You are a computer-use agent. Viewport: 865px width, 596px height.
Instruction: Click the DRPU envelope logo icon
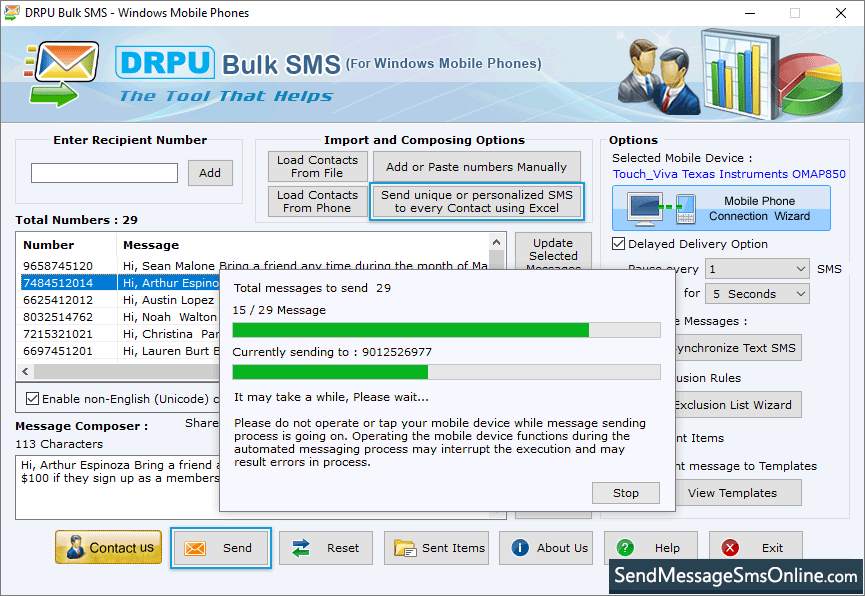[62, 73]
